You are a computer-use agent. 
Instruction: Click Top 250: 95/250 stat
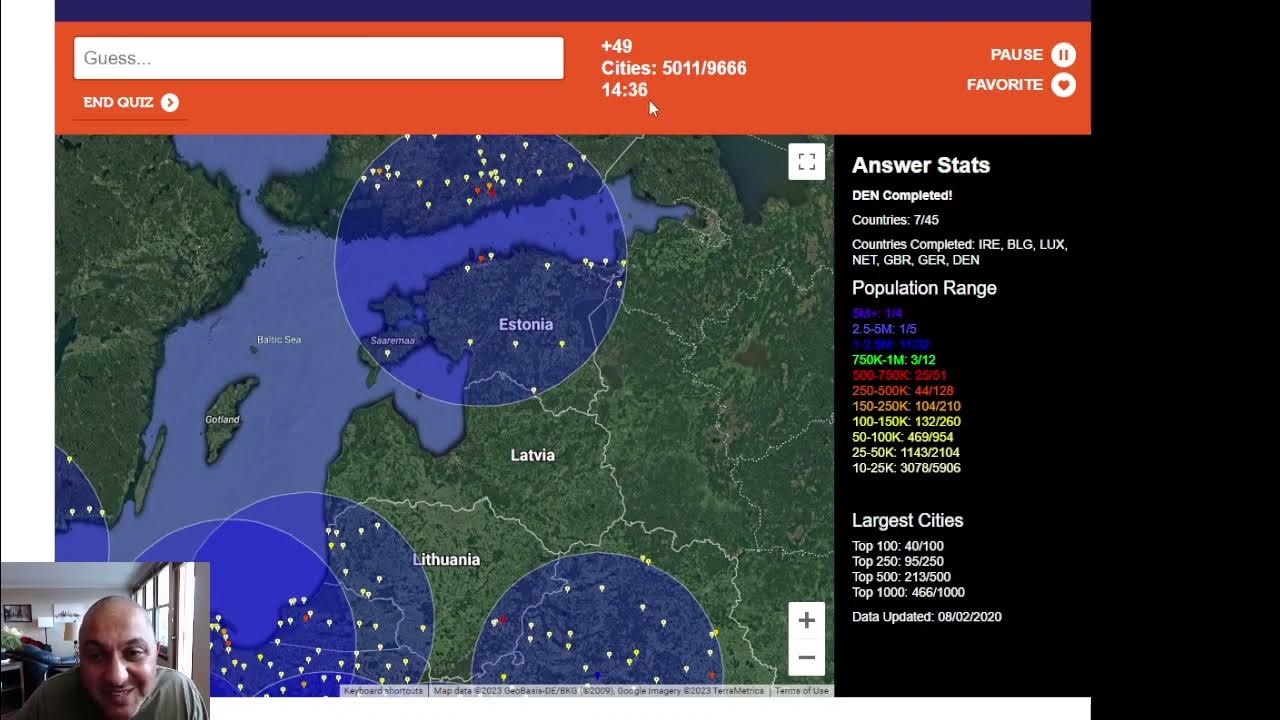coord(898,562)
